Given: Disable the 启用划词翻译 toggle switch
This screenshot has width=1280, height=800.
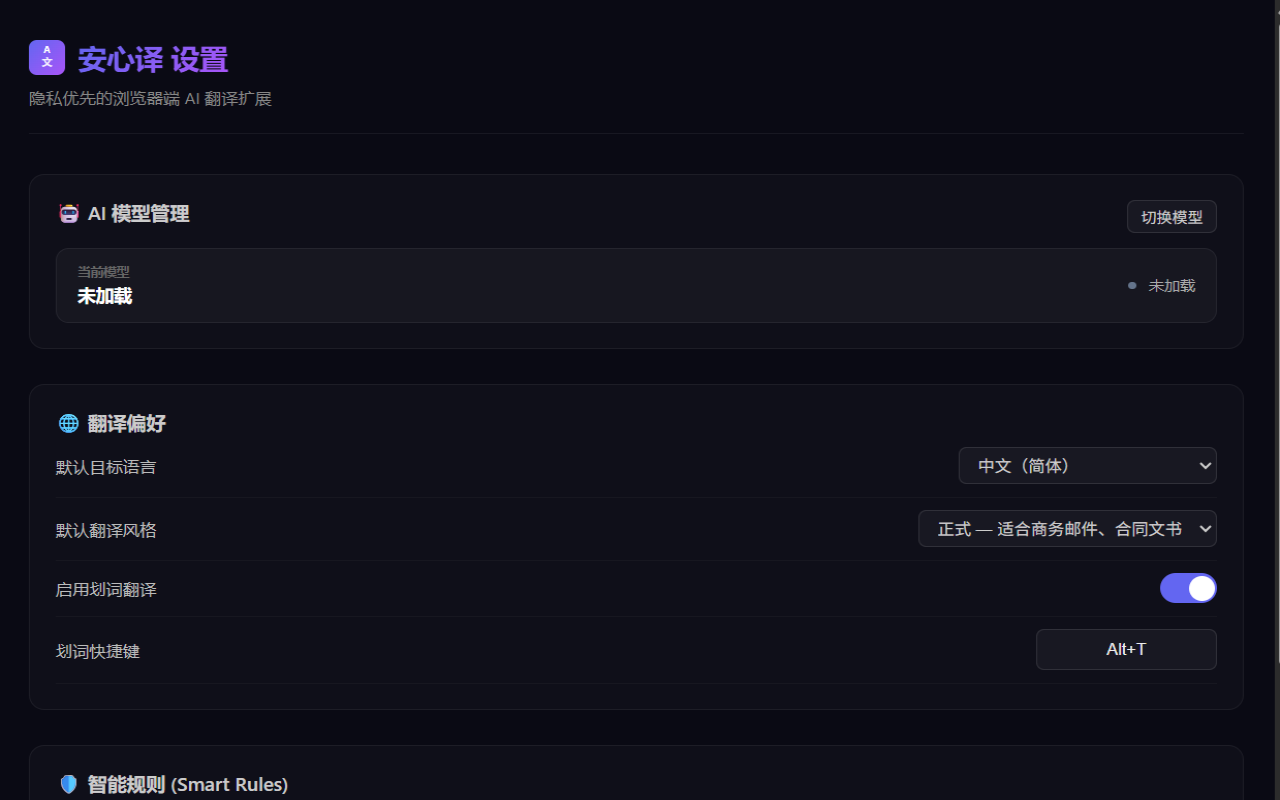Looking at the screenshot, I should (x=1188, y=588).
